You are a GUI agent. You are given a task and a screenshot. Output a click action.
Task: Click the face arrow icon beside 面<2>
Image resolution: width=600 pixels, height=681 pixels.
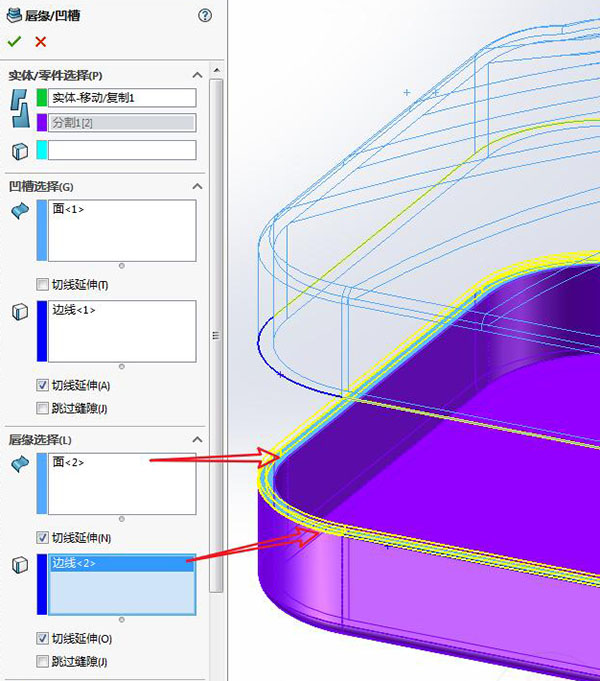(x=20, y=464)
